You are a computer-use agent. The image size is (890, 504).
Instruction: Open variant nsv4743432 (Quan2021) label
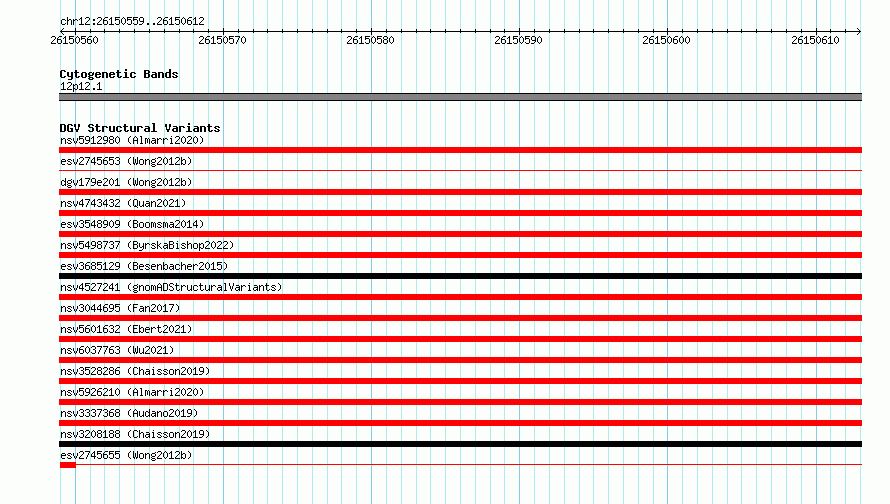point(123,203)
